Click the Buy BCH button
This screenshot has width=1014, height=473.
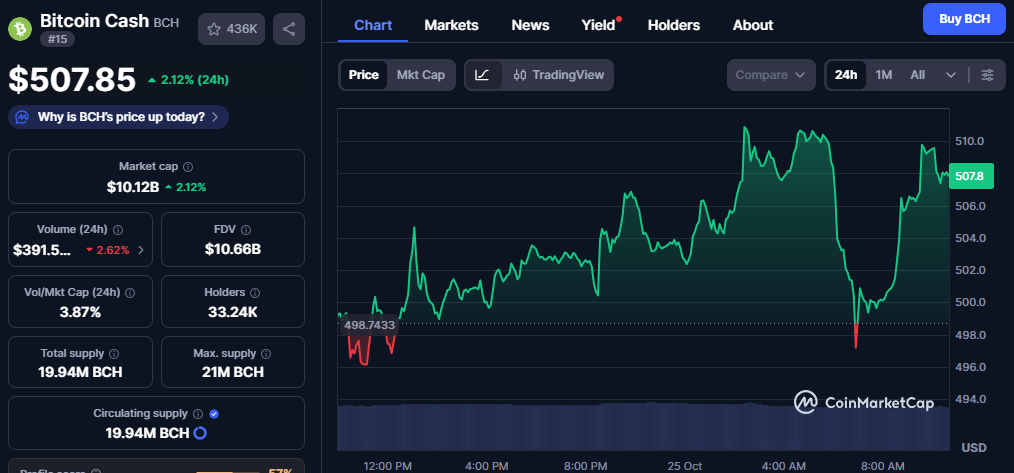click(x=963, y=19)
